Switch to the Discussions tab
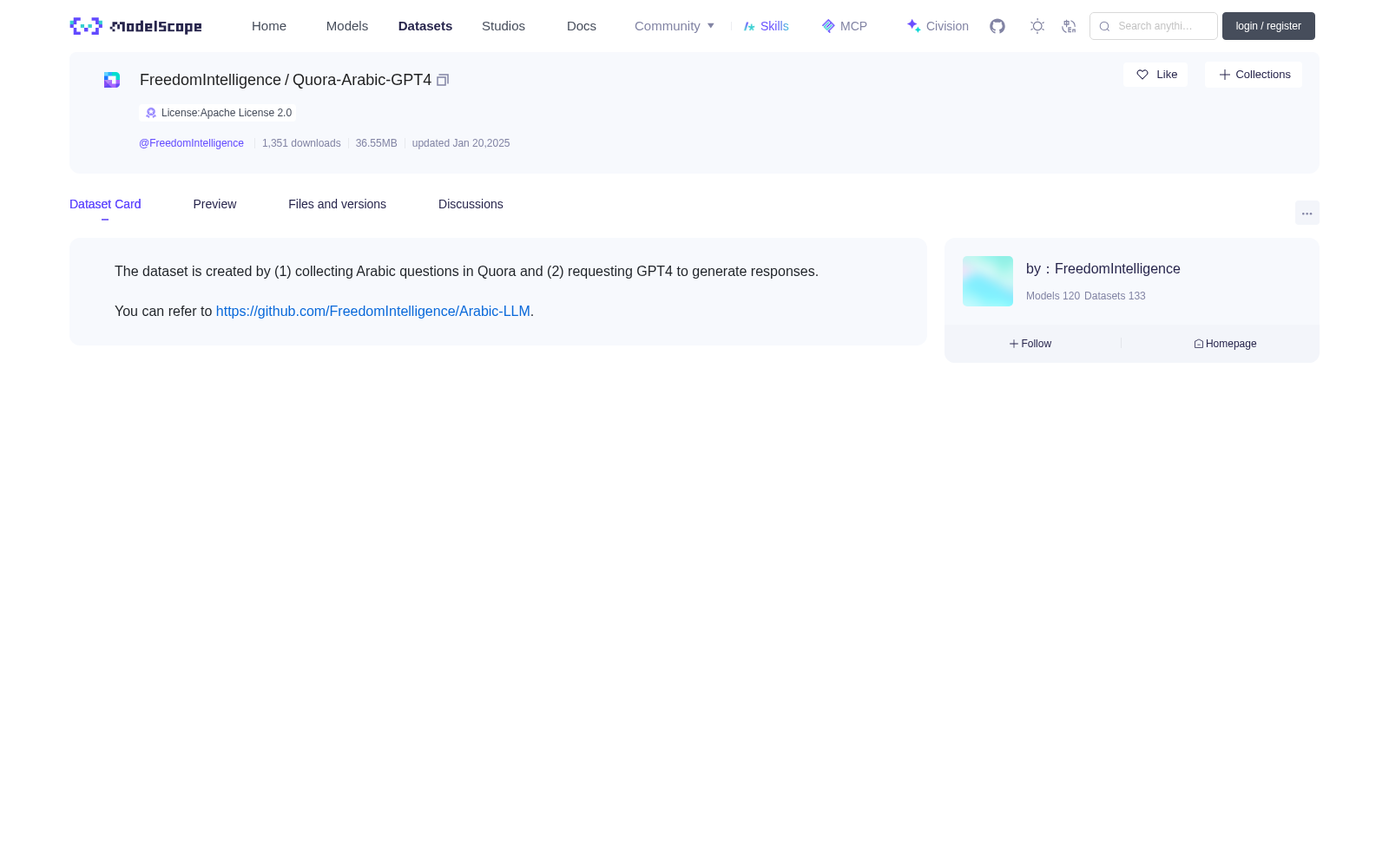Screen dimensions: 1389x868 click(471, 204)
